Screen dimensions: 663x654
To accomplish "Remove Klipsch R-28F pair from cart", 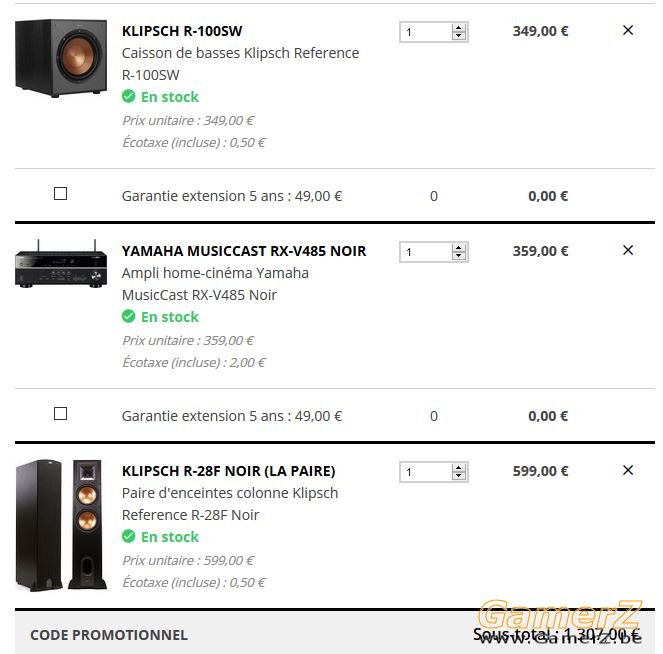I will [628, 470].
